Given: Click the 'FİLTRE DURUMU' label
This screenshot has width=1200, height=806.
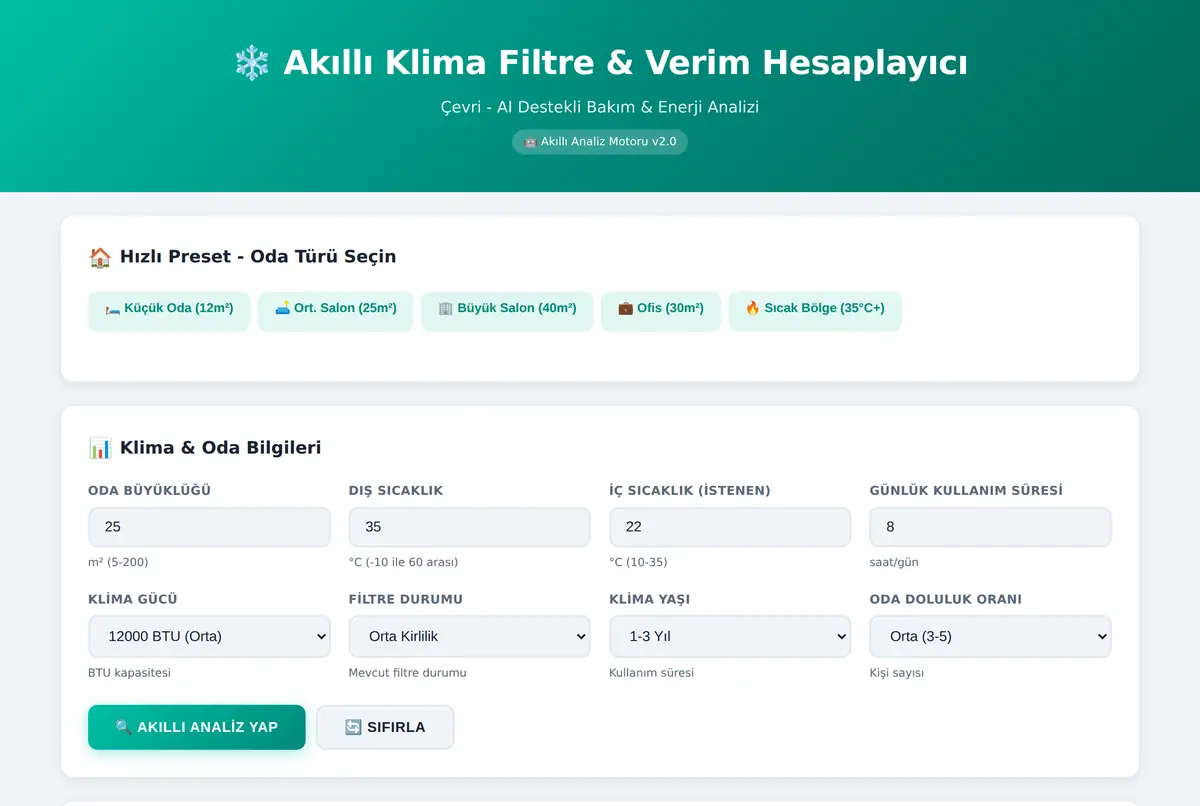Looking at the screenshot, I should (406, 600).
